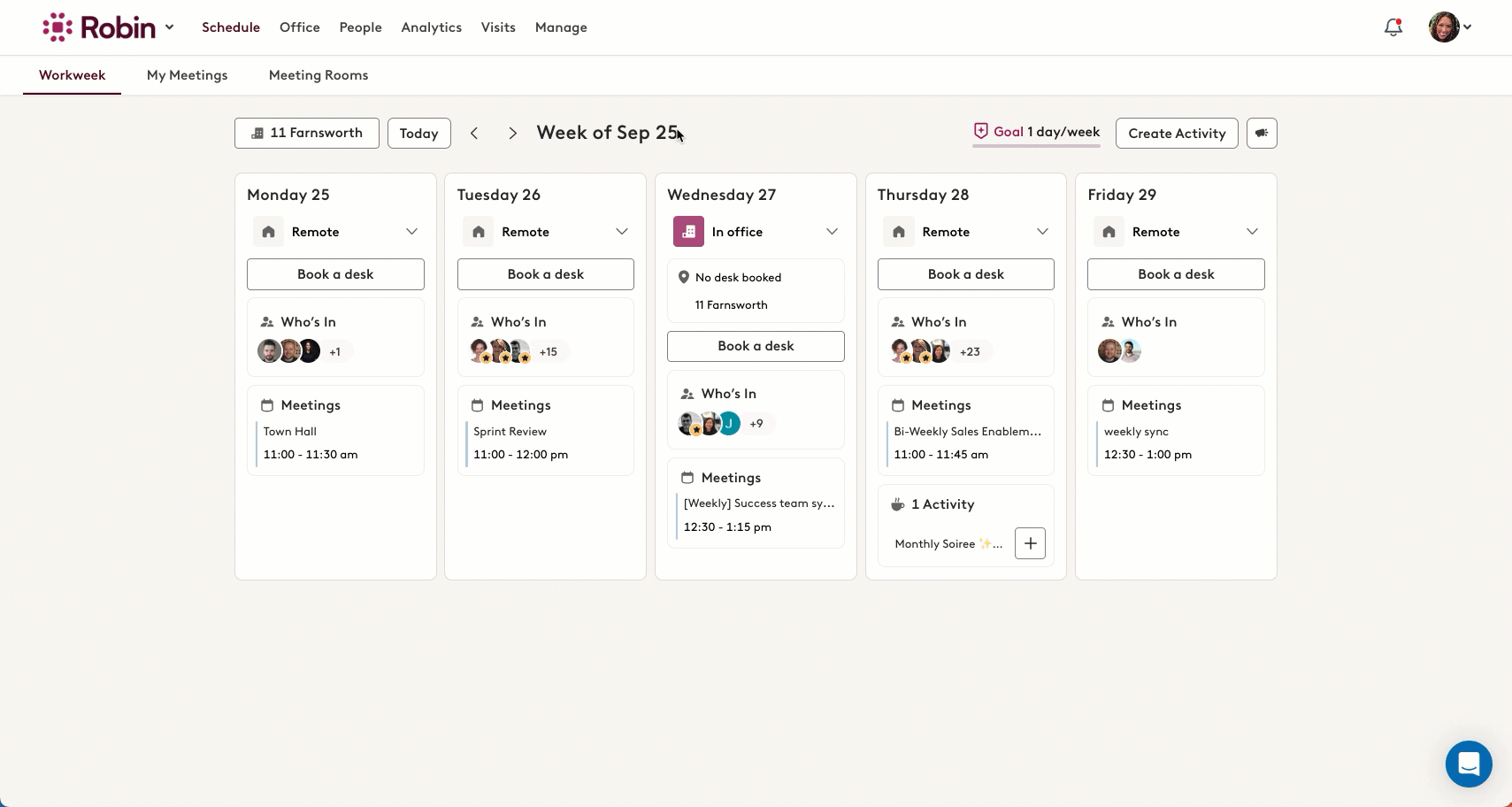Image resolution: width=1512 pixels, height=807 pixels.
Task: Click Wednesday's Who's In people icon
Action: [x=687, y=394]
